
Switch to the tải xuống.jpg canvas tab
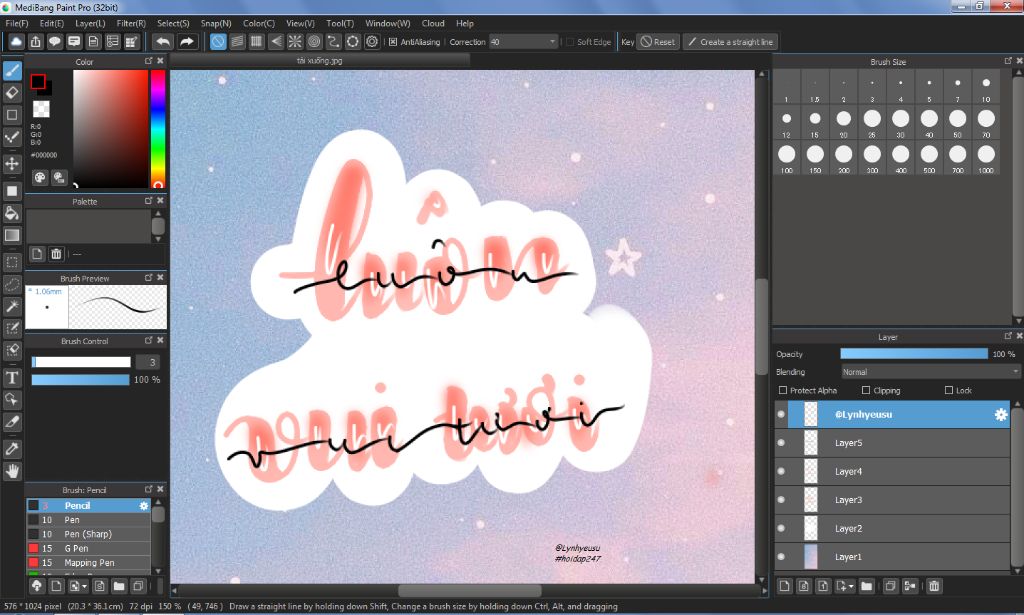click(x=319, y=60)
